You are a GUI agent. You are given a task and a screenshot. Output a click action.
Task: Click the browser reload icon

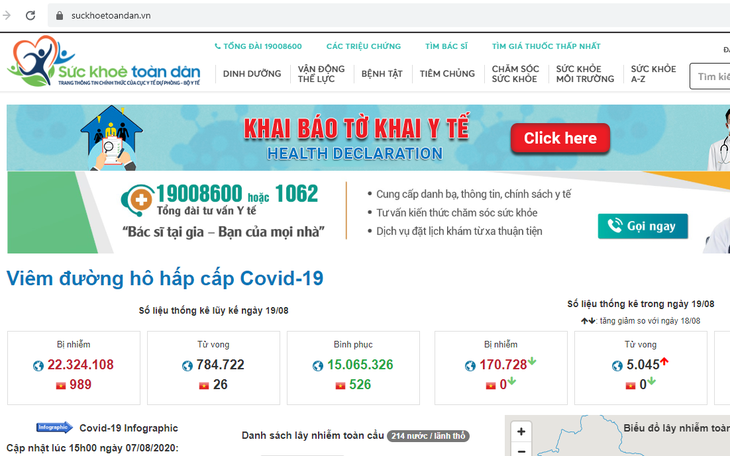(30, 15)
